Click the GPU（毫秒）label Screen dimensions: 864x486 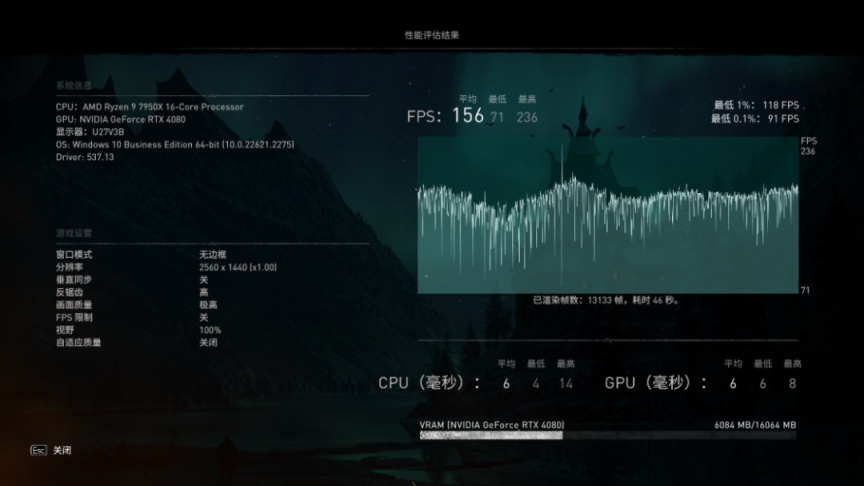[x=656, y=383]
